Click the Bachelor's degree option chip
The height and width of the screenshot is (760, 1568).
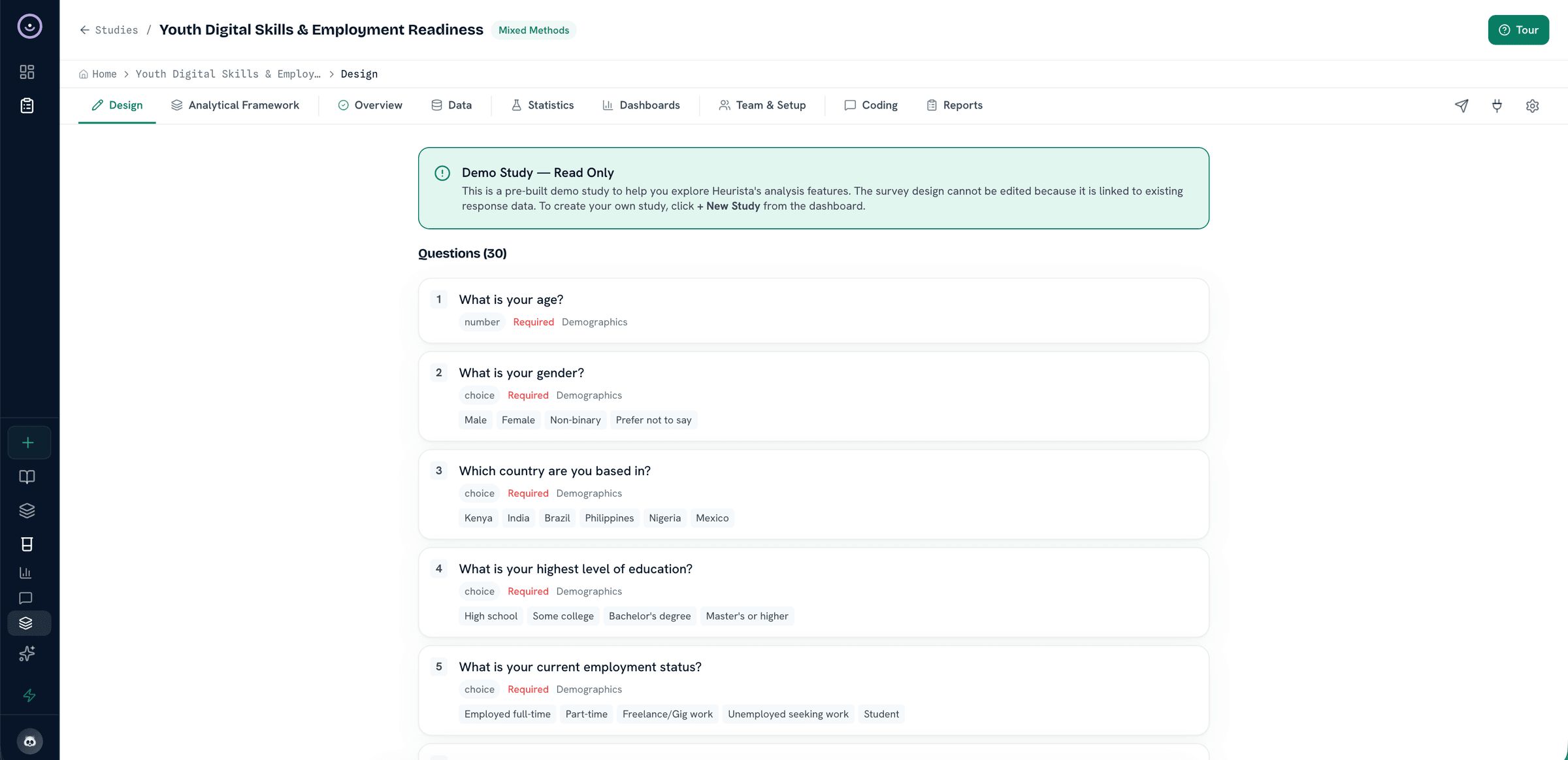coord(649,616)
